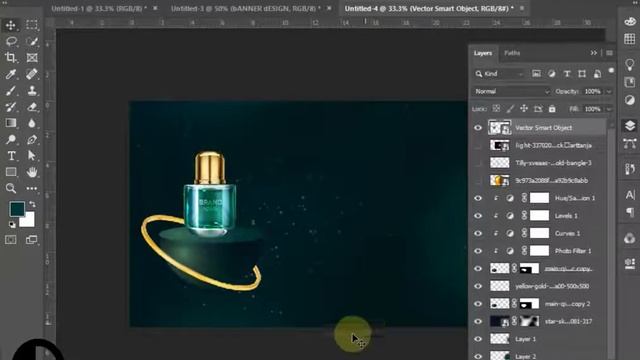Hide the yellow-gold layer

tap(478, 286)
